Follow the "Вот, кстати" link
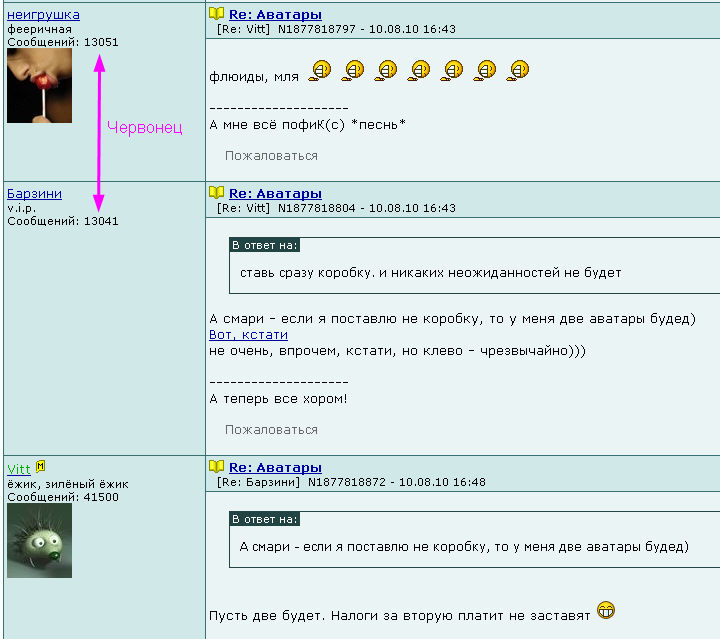720x639 pixels. (x=248, y=335)
